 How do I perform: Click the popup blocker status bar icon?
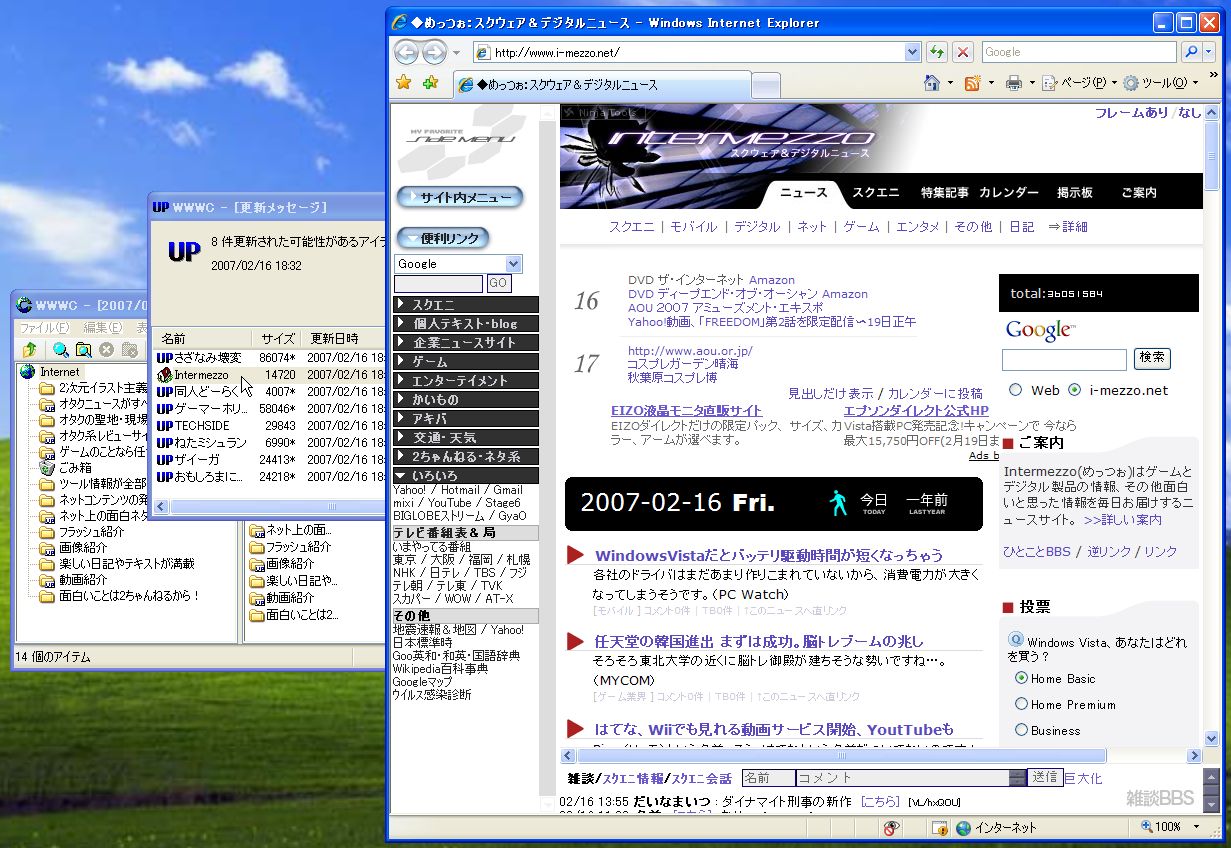938,828
